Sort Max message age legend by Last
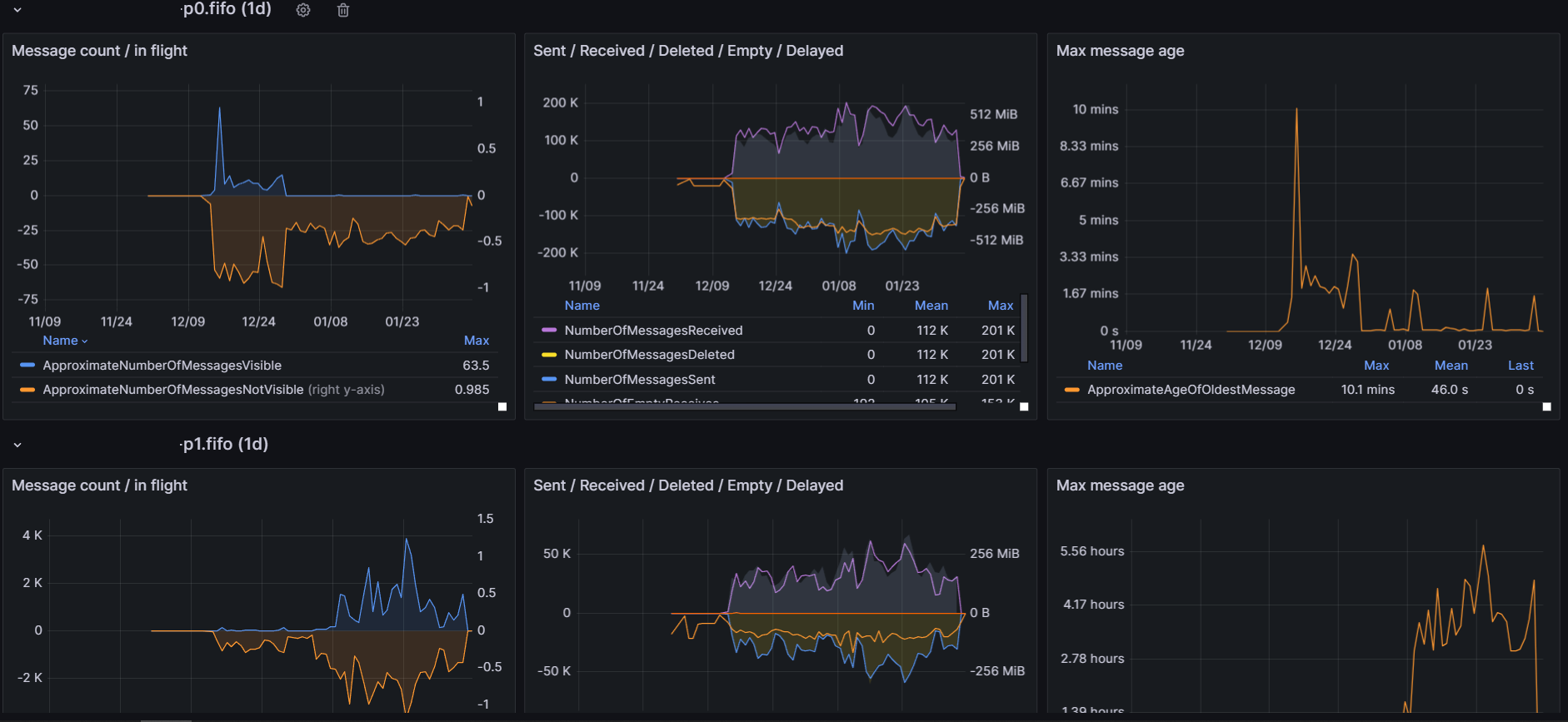This screenshot has height=722, width=1568. click(x=1520, y=366)
